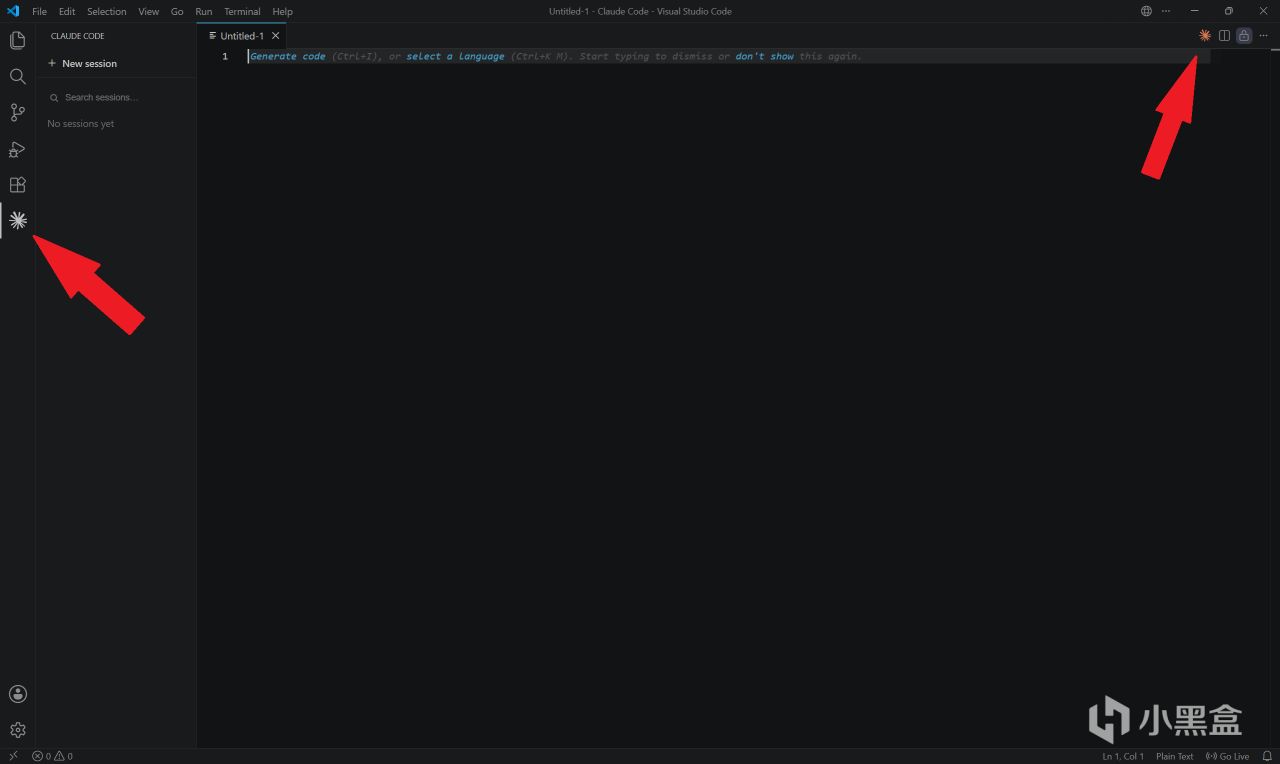Open the View menu

149,11
